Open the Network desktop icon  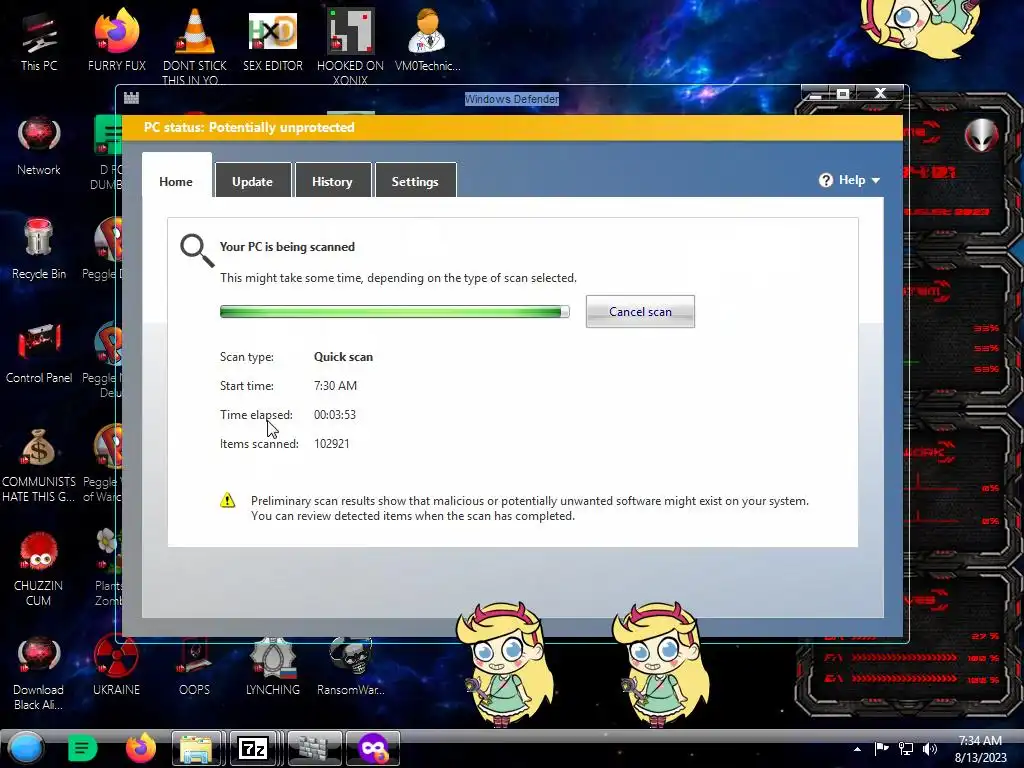click(39, 145)
